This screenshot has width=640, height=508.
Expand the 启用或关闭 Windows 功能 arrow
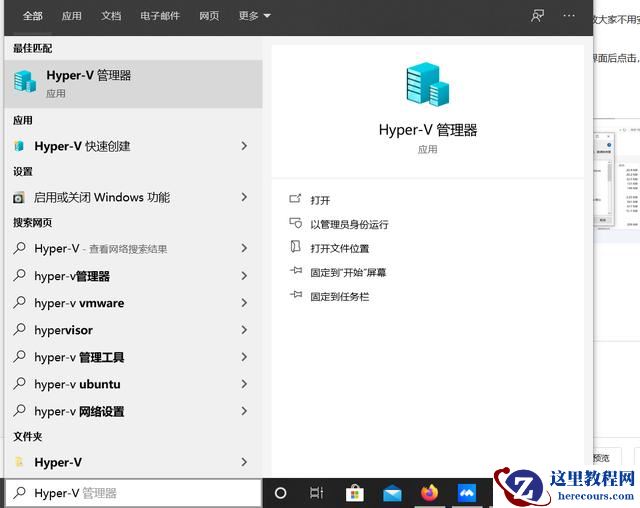pos(244,197)
